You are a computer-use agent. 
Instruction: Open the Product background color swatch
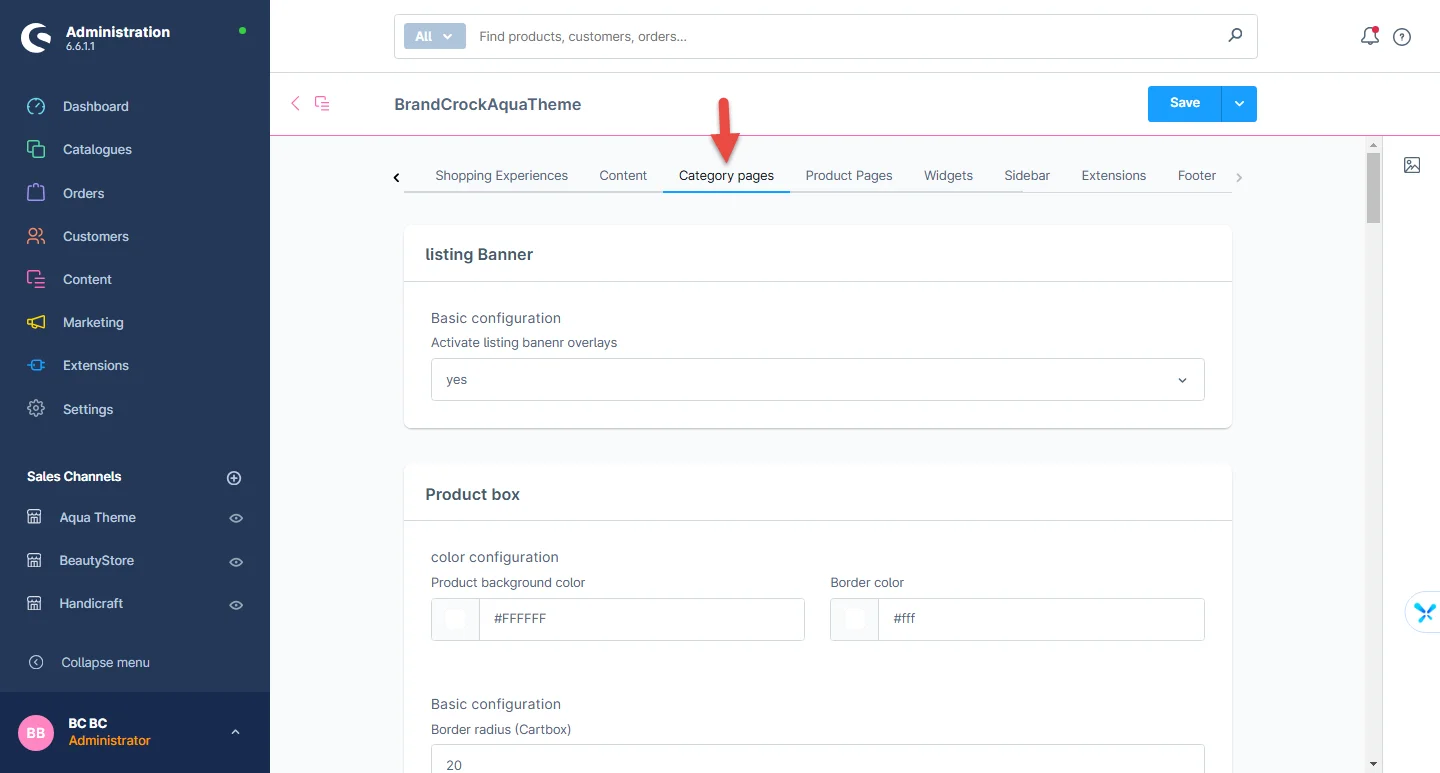(456, 619)
